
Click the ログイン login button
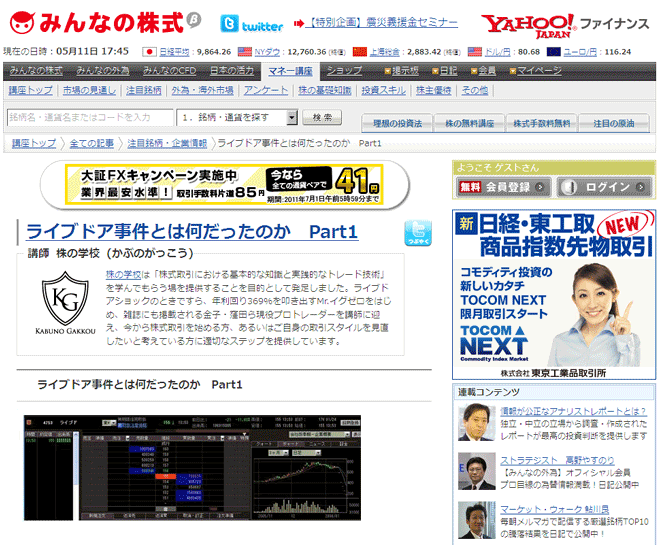click(606, 187)
